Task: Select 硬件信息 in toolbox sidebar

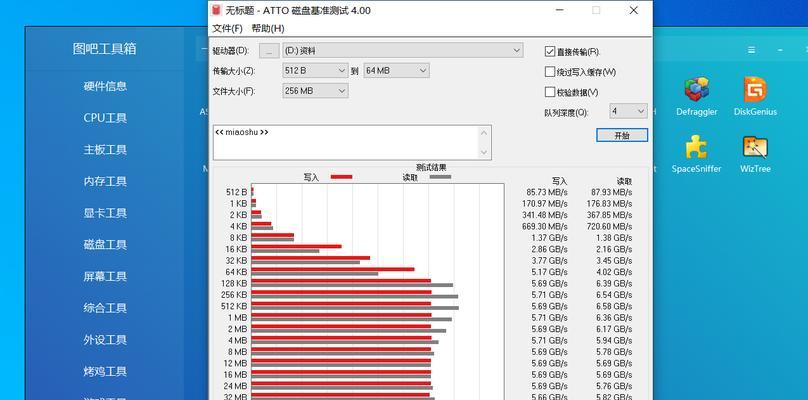Action: [x=105, y=86]
